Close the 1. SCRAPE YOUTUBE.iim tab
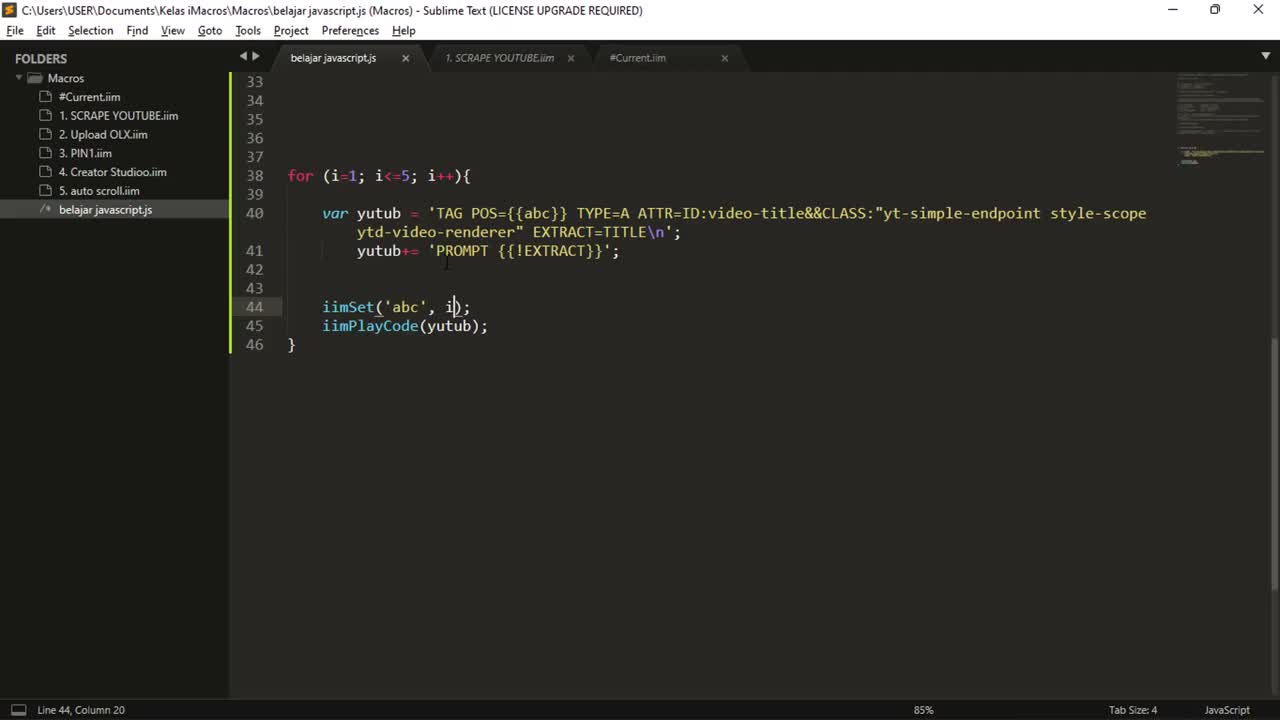 click(x=571, y=58)
